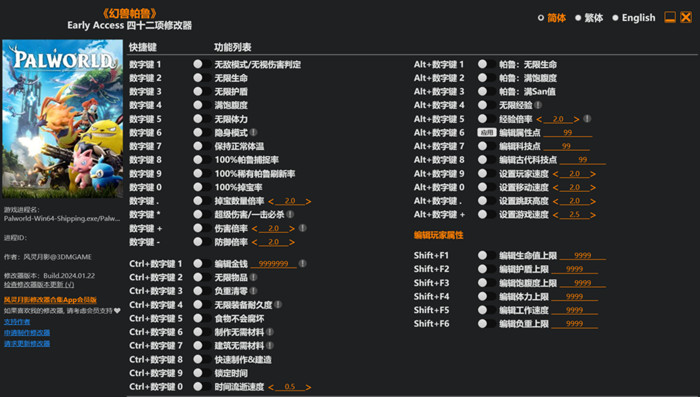
Task: Increase 掉宝数量倍率 with right arrow
Action: point(308,201)
